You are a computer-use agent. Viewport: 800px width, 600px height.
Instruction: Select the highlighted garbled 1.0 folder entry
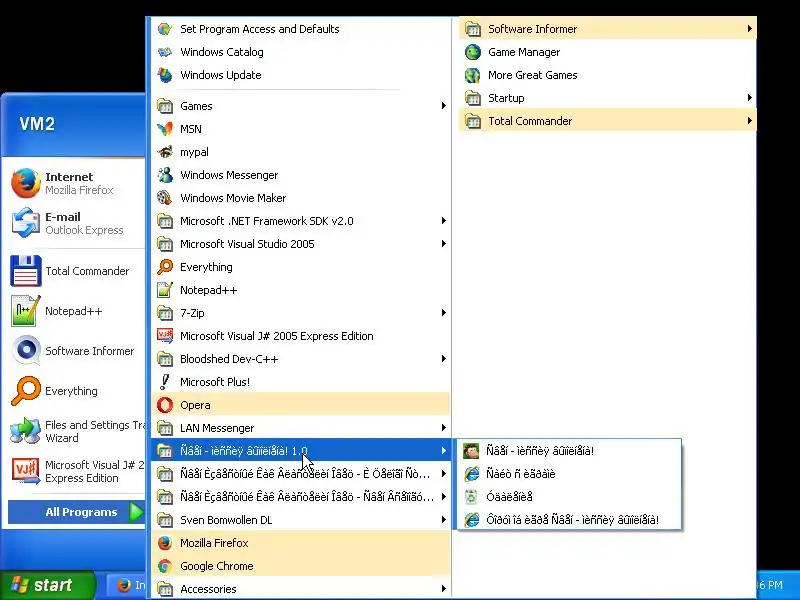tap(301, 451)
